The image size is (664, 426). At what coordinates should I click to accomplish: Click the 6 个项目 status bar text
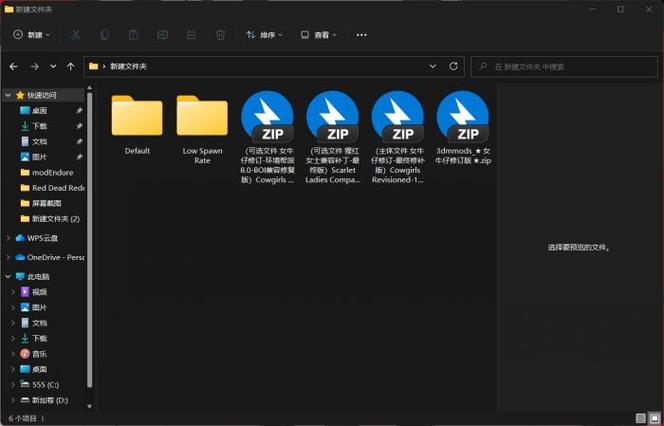pos(23,418)
